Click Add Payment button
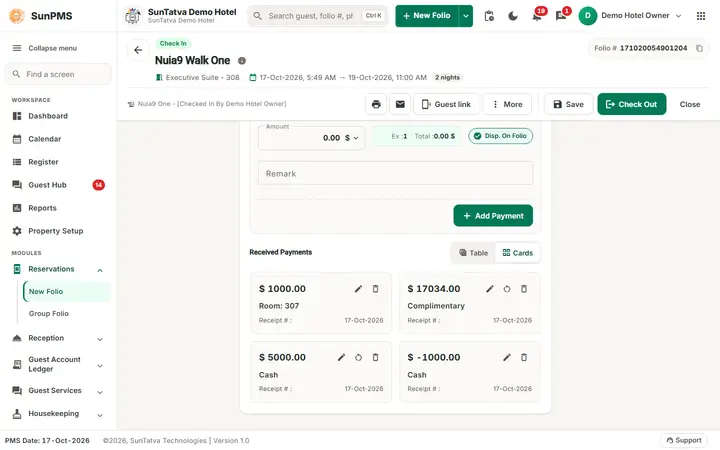 click(x=493, y=216)
